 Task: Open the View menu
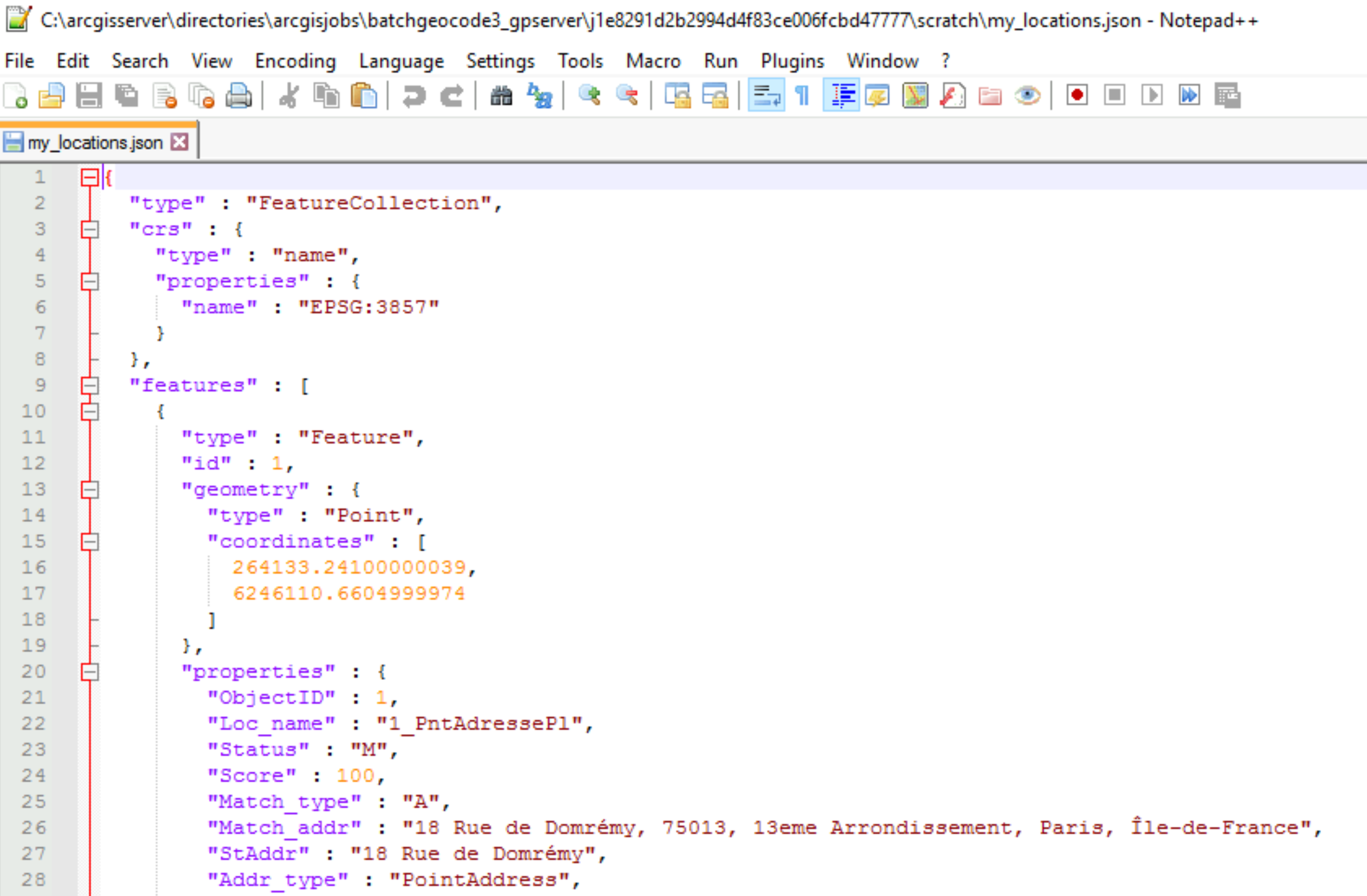pos(211,61)
